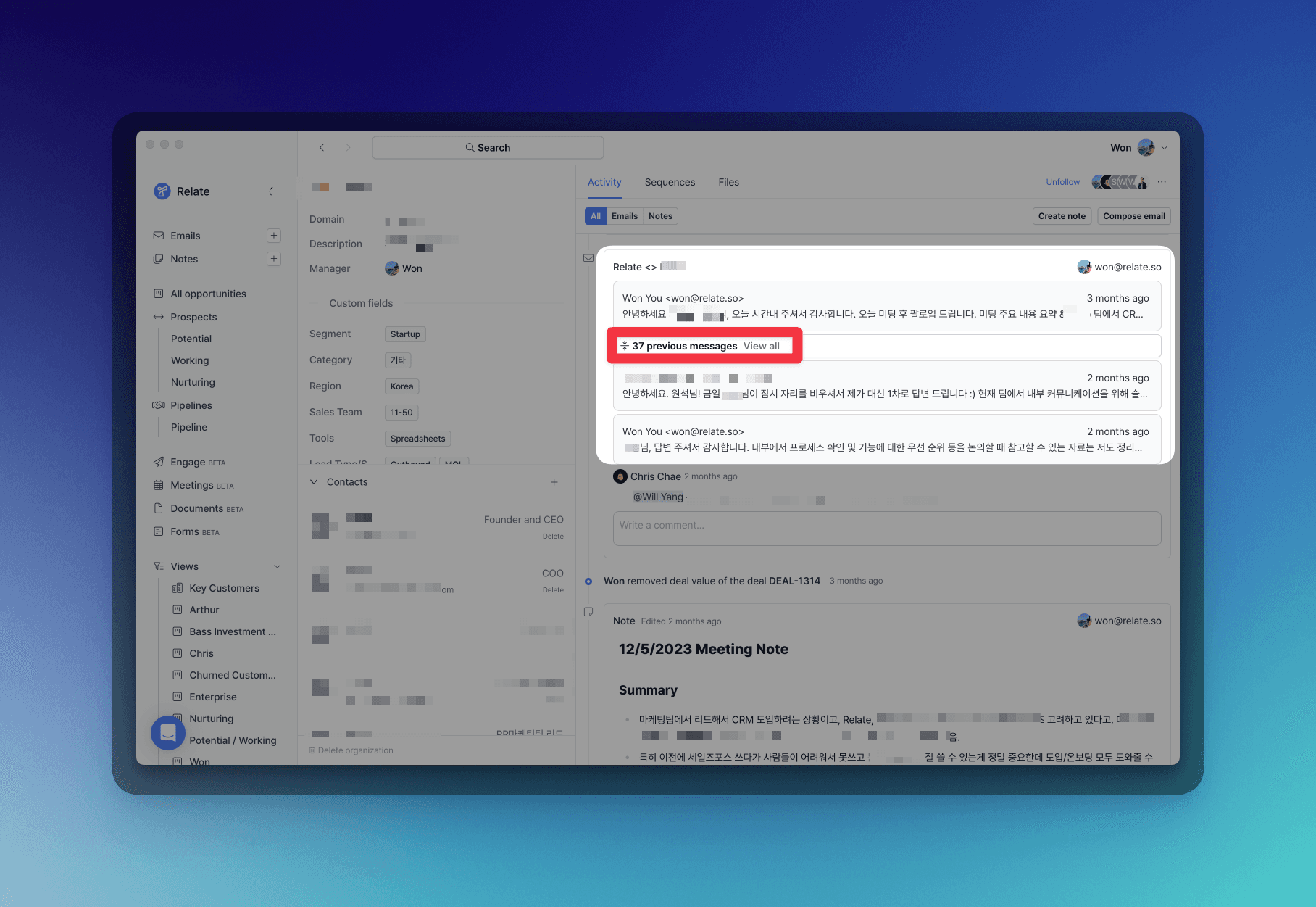Image resolution: width=1316 pixels, height=907 pixels.
Task: Collapse the Views section chevron
Action: click(277, 566)
